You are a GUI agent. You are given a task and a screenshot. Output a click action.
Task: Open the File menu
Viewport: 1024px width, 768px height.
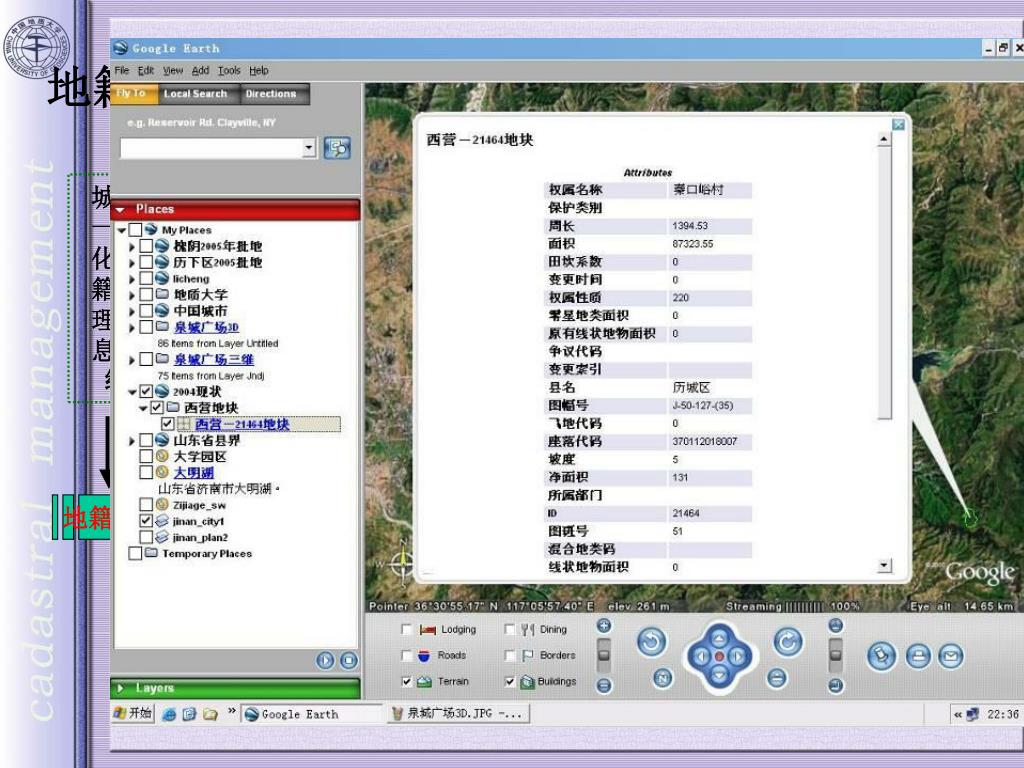point(121,70)
